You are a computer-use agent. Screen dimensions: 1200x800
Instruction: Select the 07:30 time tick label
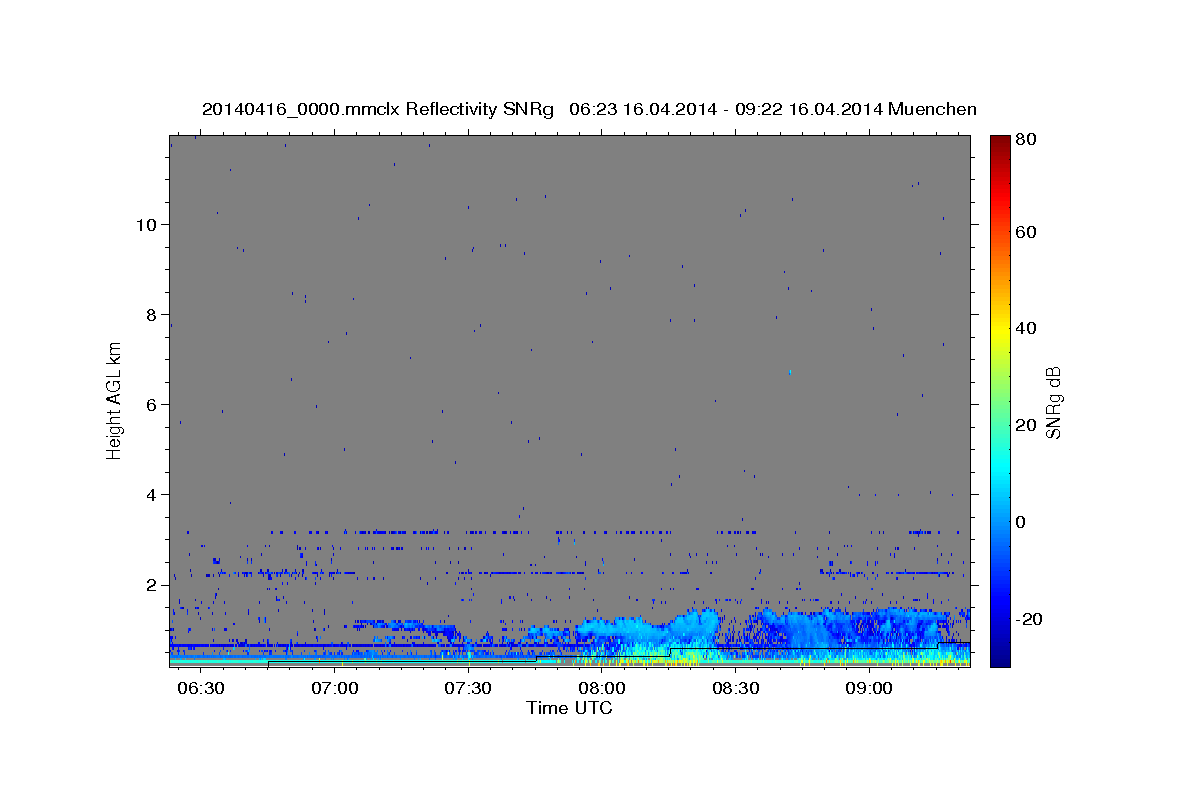468,688
